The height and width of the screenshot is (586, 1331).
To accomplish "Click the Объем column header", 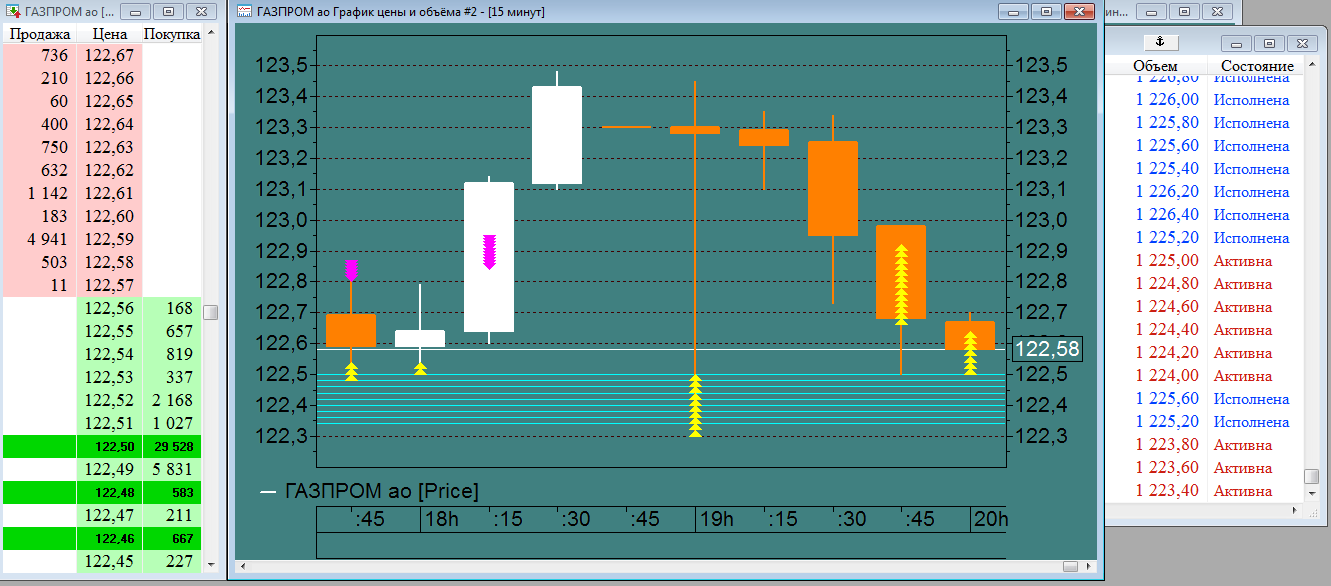I will click(x=1155, y=66).
